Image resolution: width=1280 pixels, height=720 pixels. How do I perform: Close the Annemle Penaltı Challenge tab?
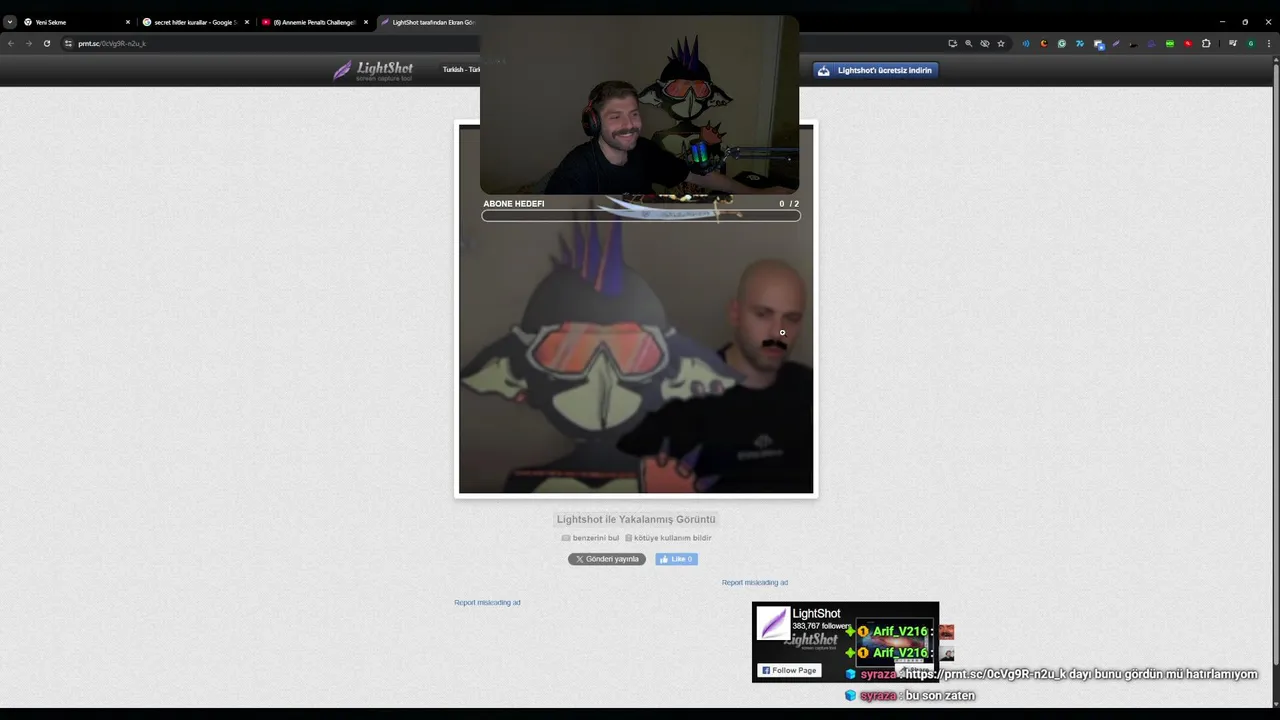(x=366, y=22)
